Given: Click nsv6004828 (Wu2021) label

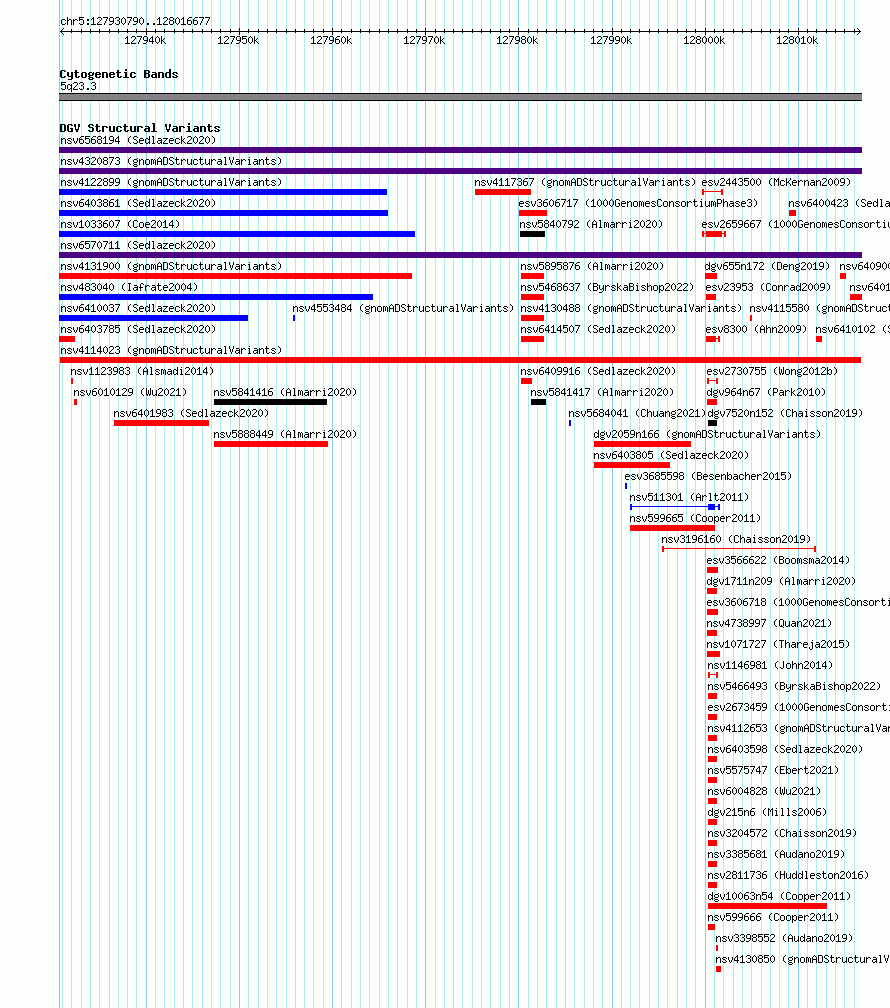Looking at the screenshot, I should (764, 791).
